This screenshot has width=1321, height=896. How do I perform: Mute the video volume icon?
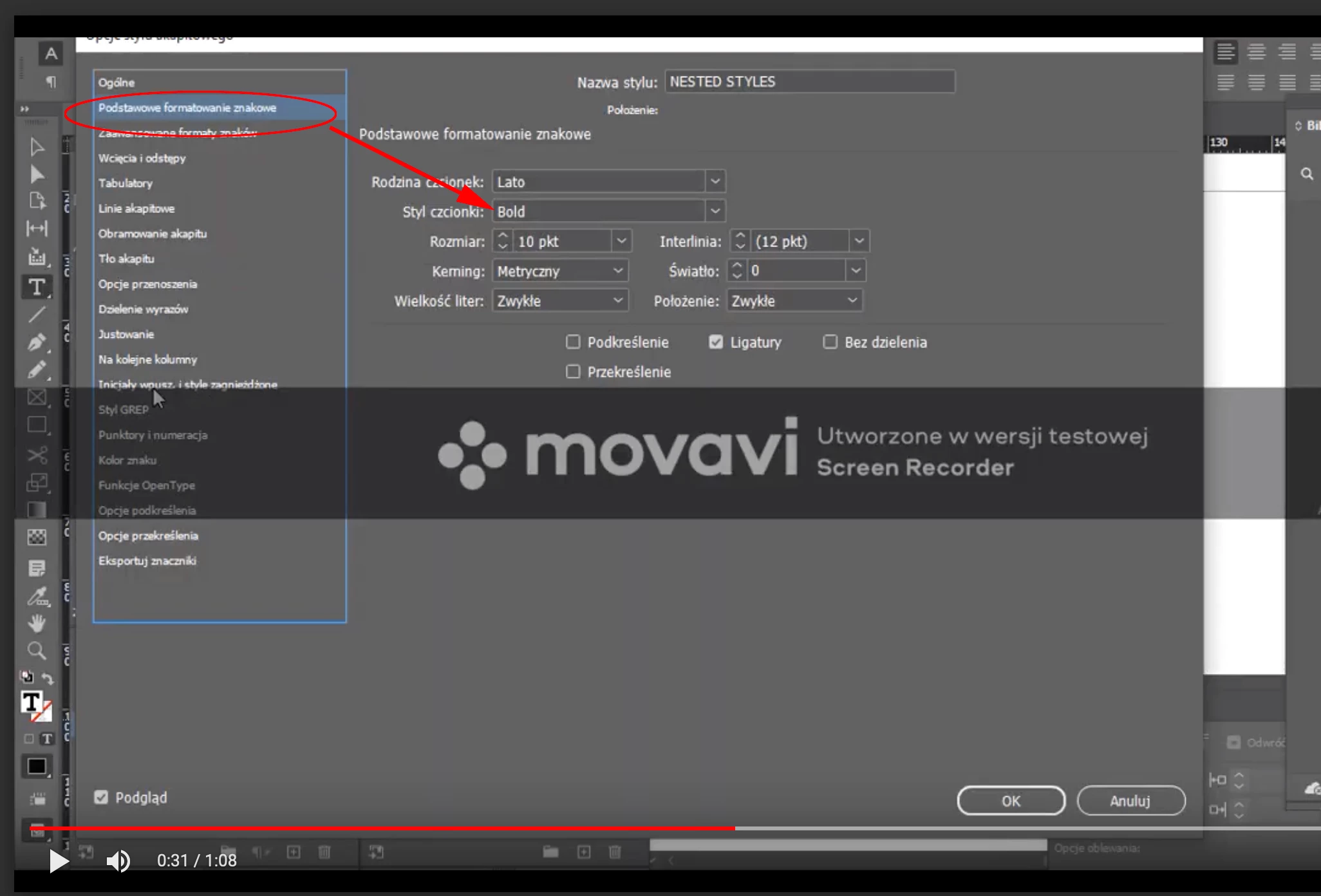tap(118, 861)
